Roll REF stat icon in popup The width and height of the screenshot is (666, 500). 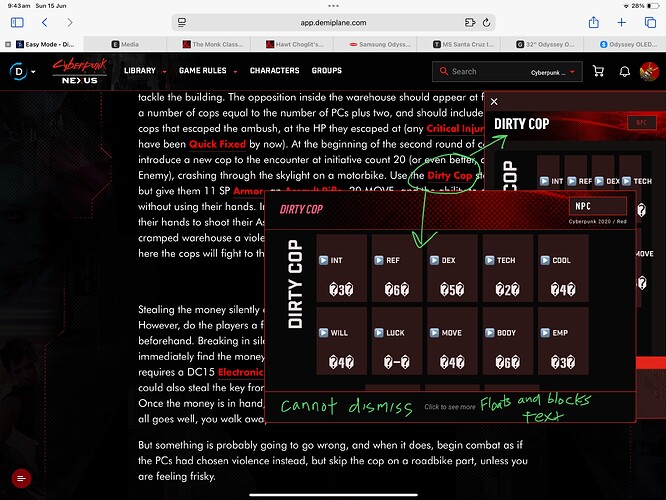378,260
